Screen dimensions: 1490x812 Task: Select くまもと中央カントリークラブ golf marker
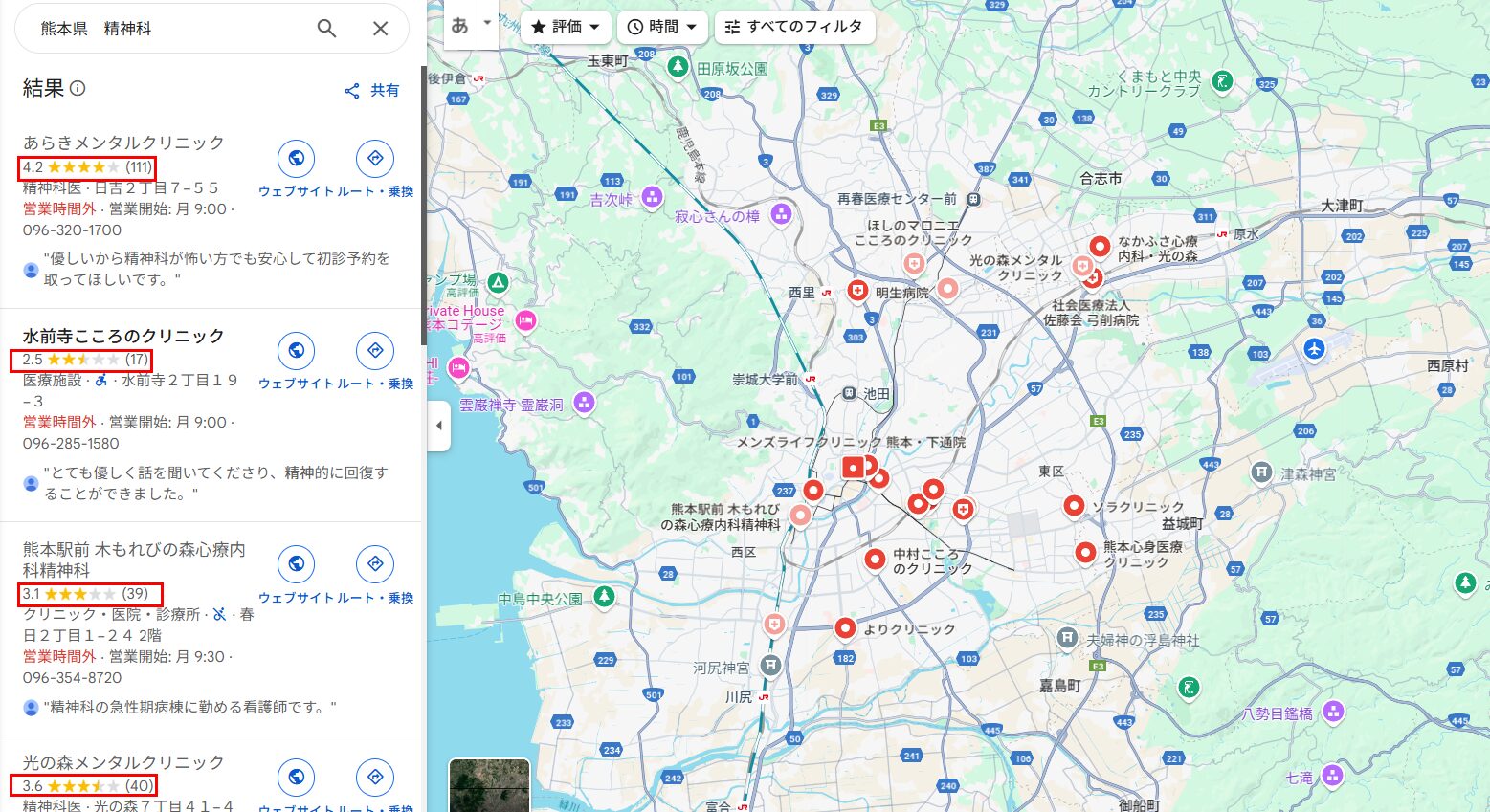[x=1222, y=82]
